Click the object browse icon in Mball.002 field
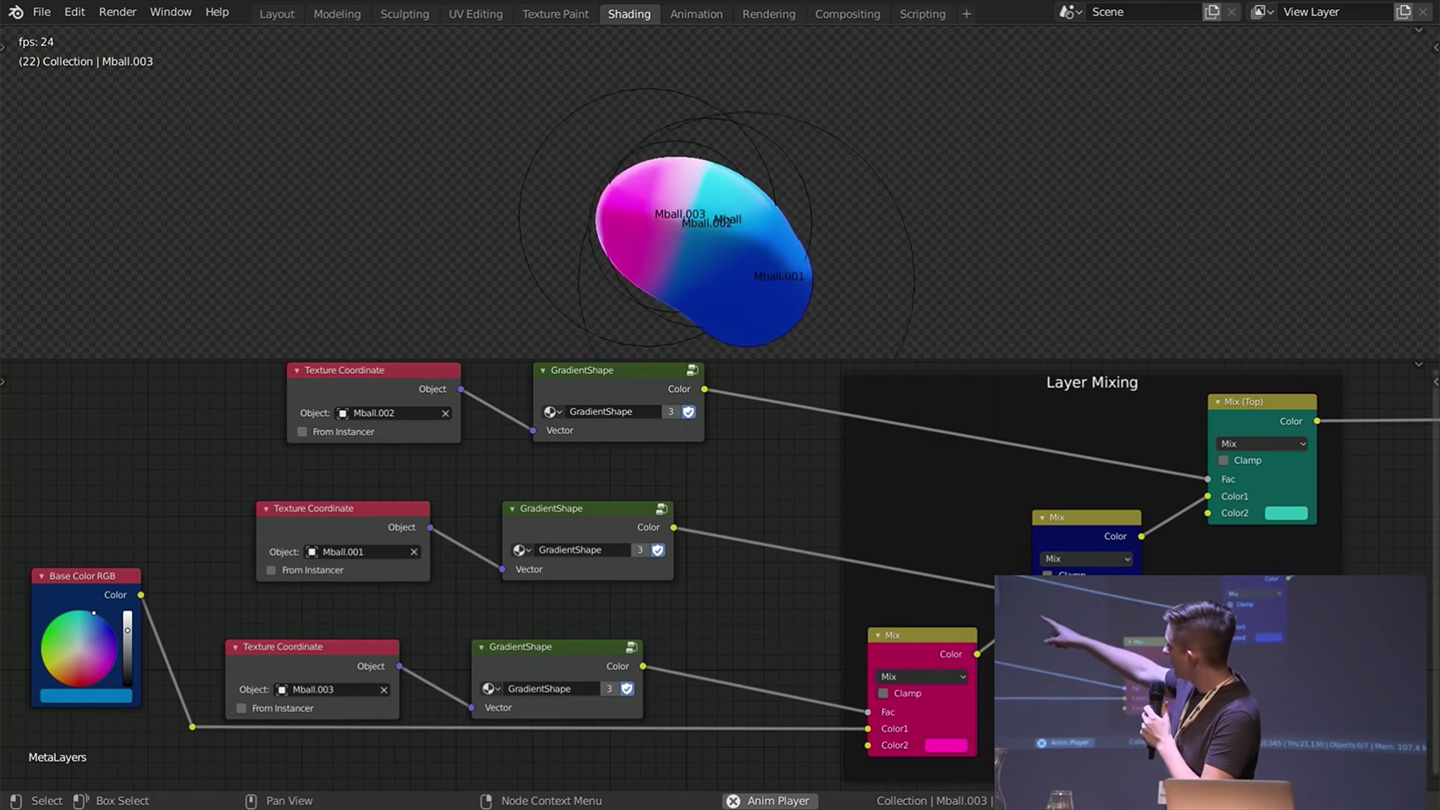Image resolution: width=1440 pixels, height=810 pixels. coord(344,412)
